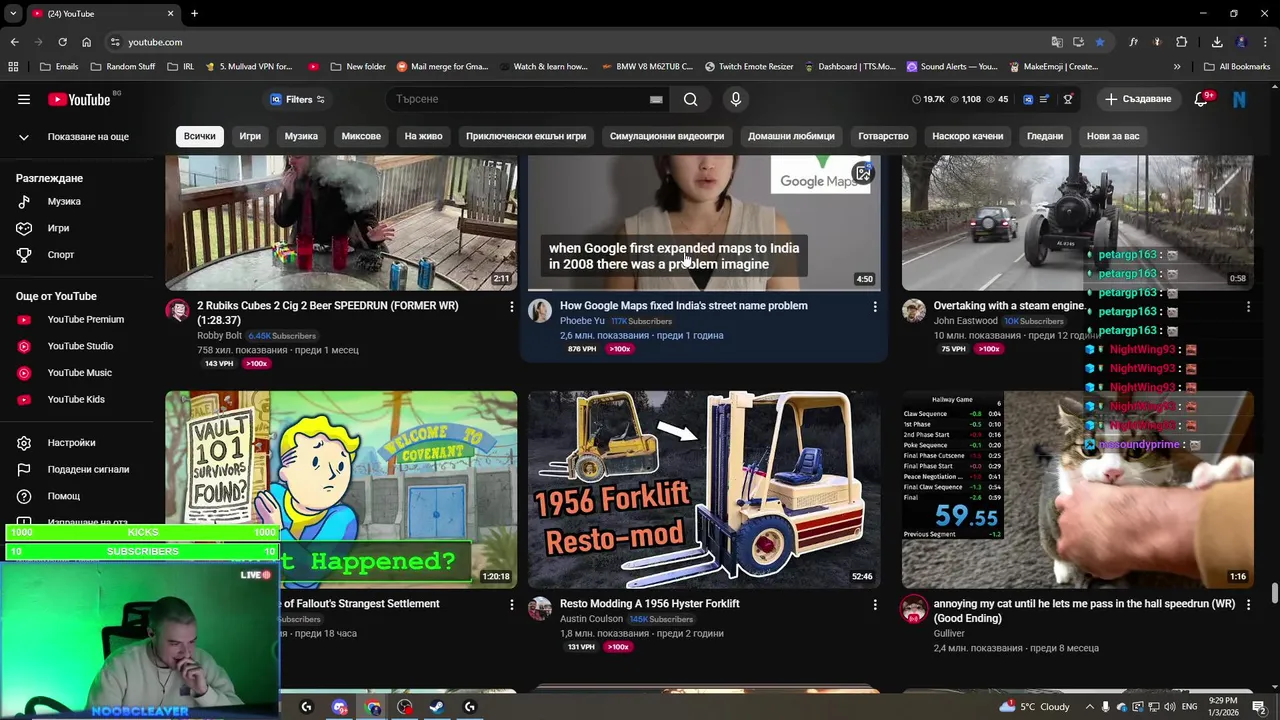Select the Наскоро качени chip
Image resolution: width=1280 pixels, height=720 pixels.
click(968, 136)
